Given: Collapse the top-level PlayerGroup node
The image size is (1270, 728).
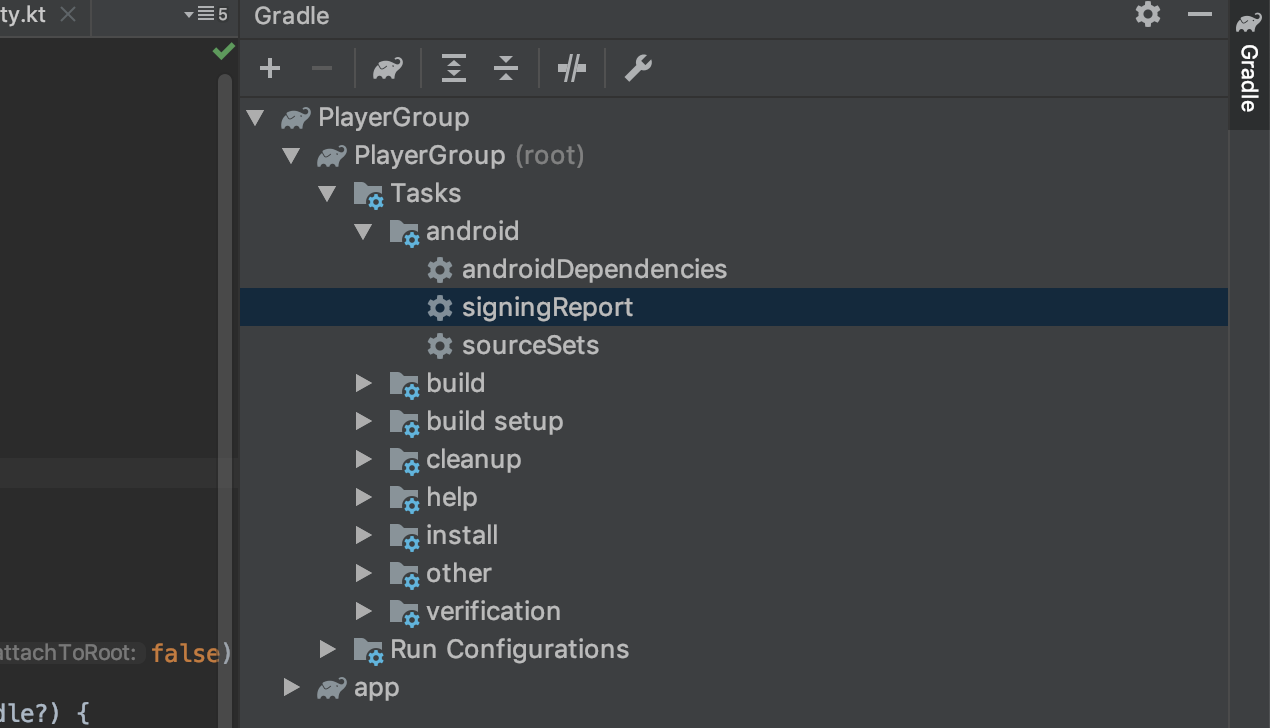Looking at the screenshot, I should coord(256,118).
